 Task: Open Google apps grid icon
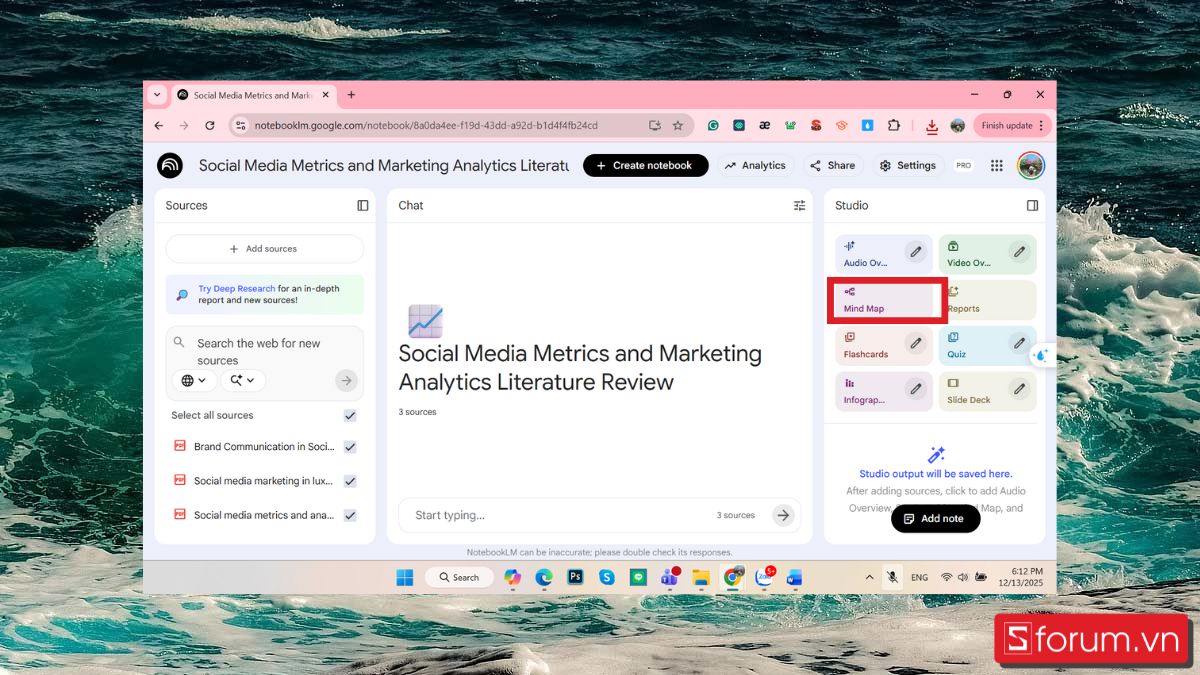pos(997,165)
